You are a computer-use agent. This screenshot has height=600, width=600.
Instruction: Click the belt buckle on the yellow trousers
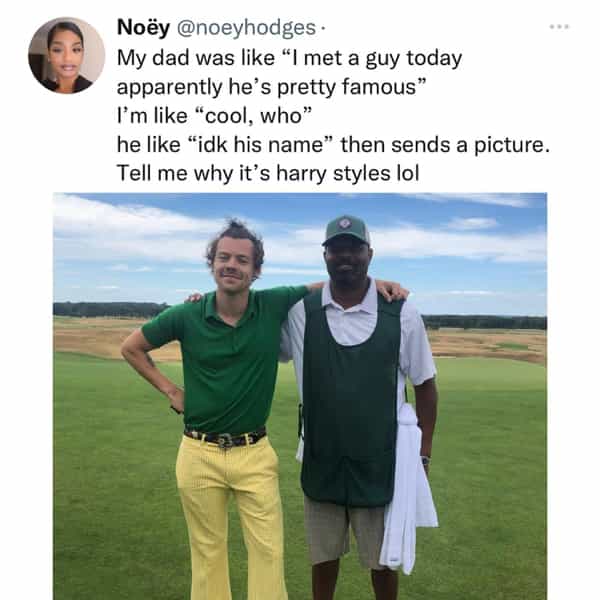[226, 439]
